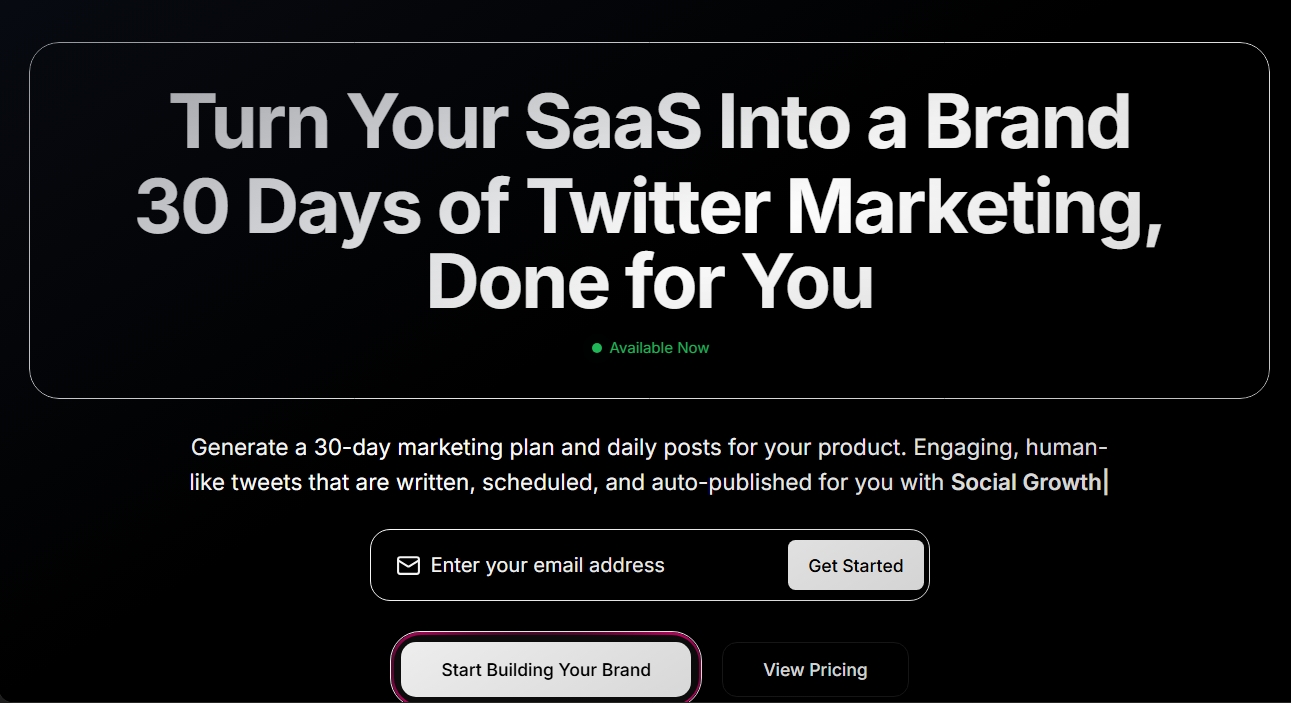Click the word "Marketing," in the headline

point(974,206)
